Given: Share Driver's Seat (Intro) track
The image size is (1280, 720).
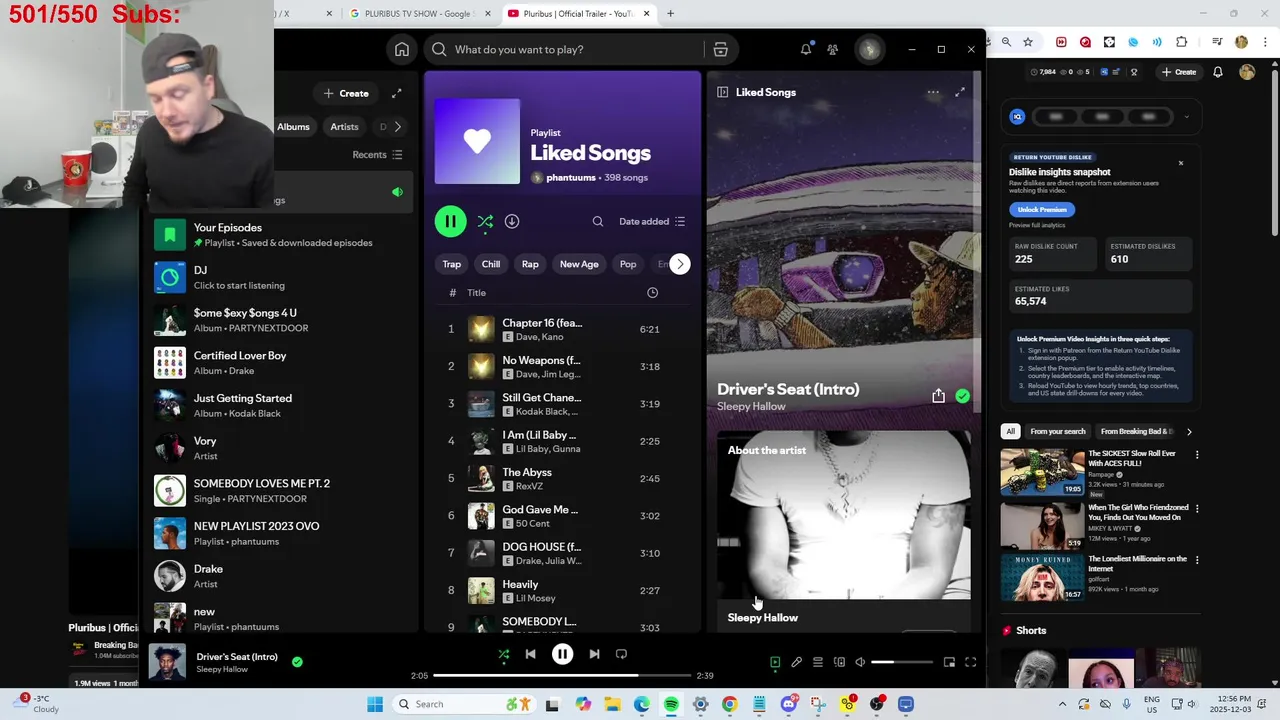Looking at the screenshot, I should 938,396.
